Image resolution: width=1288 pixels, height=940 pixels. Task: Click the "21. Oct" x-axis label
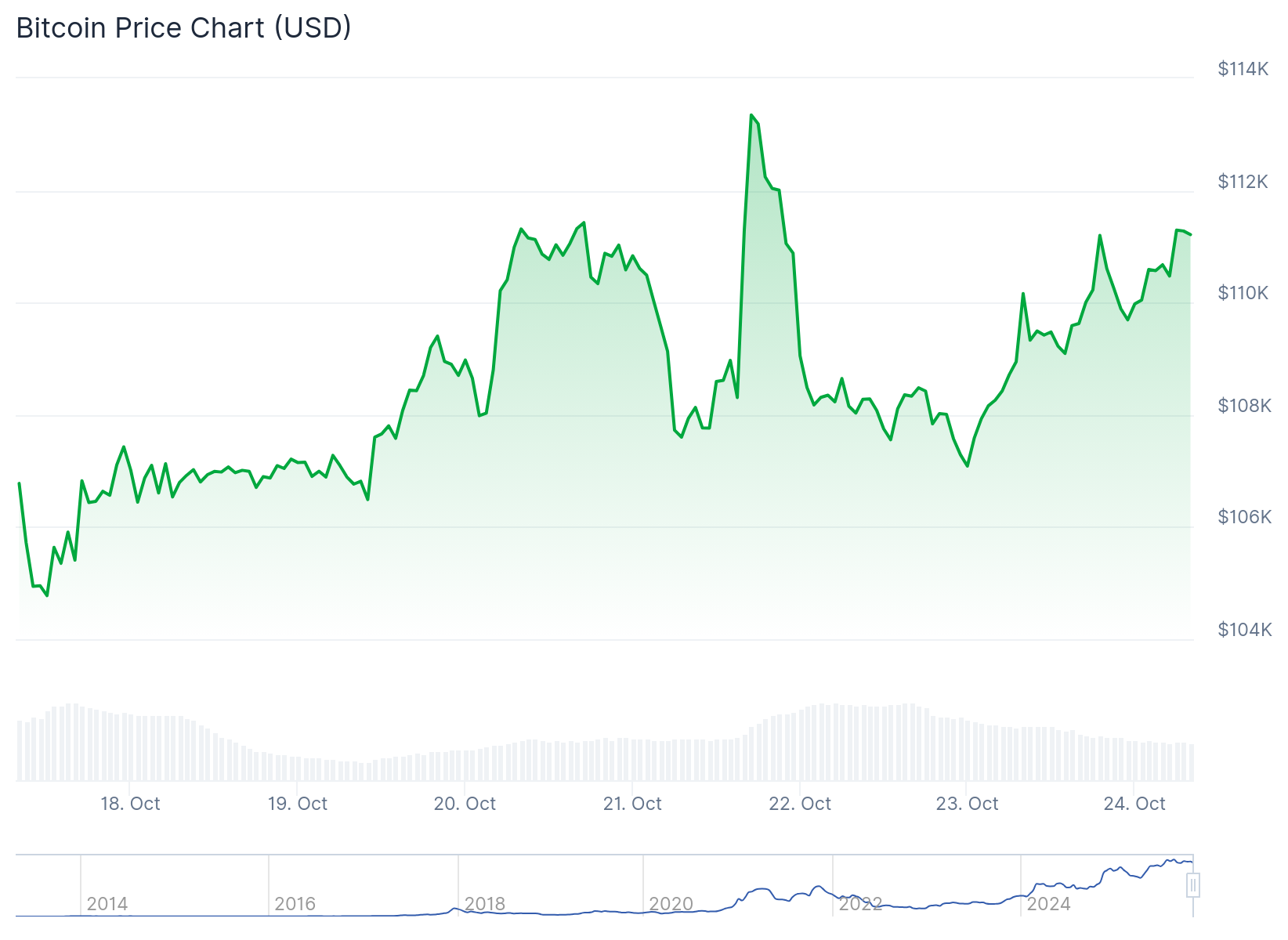coord(632,804)
